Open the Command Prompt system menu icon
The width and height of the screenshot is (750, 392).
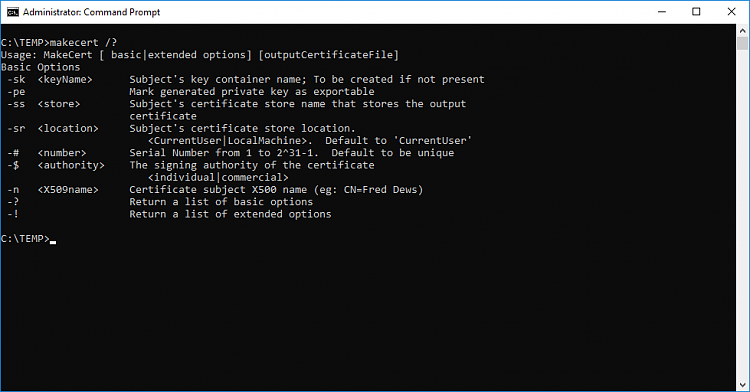13,12
